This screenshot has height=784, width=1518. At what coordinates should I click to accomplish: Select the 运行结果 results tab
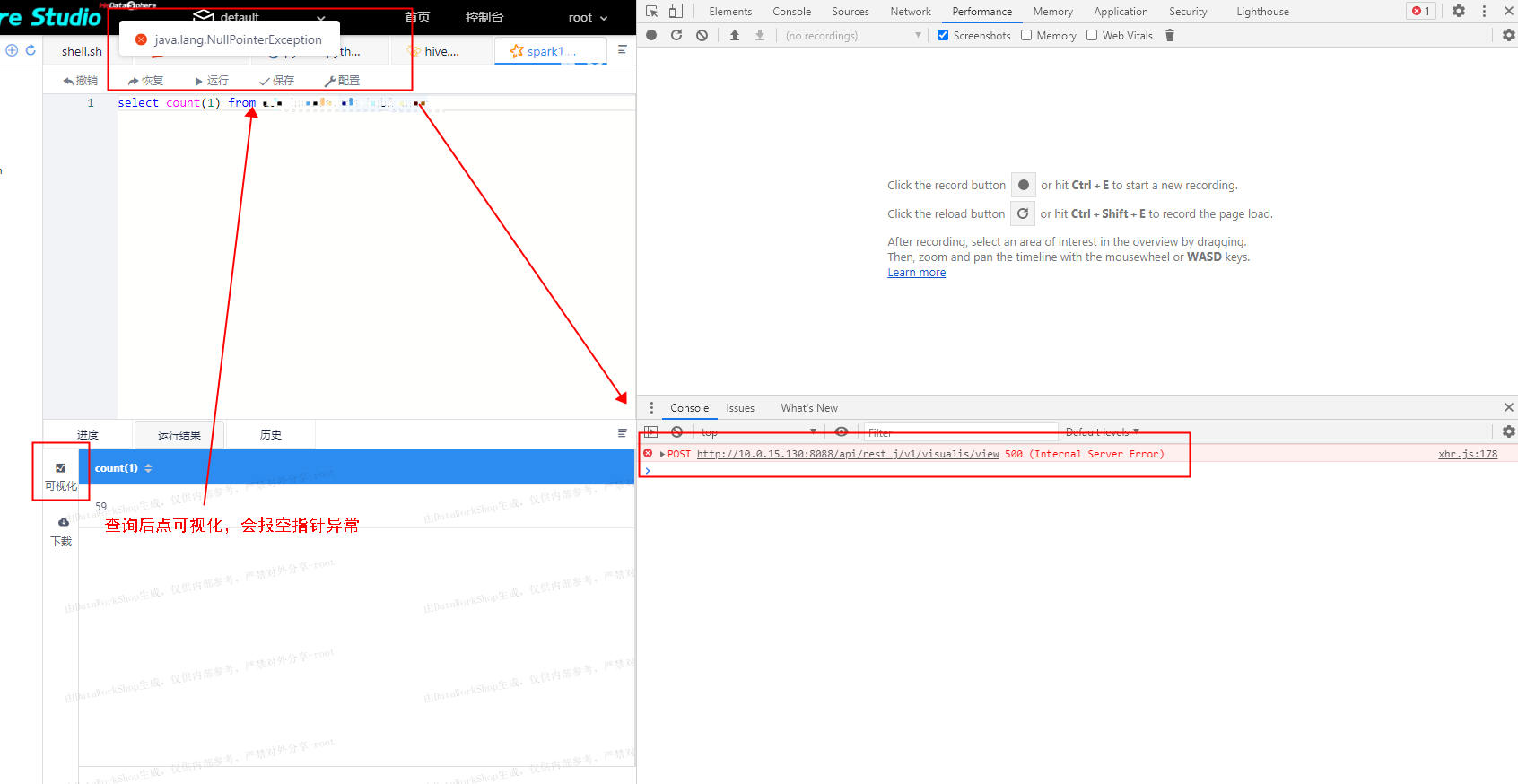pos(179,435)
